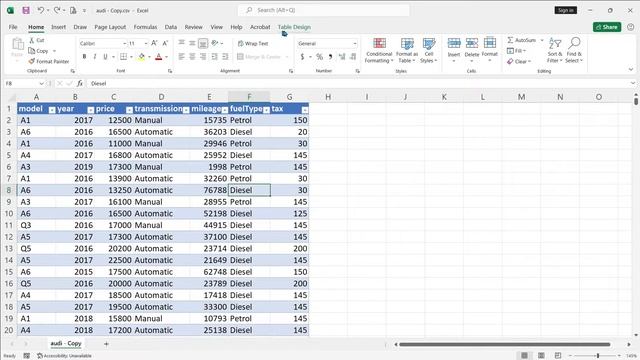Open the year column filter dropdown
Screen dimensions: 640x360
[x=91, y=110]
